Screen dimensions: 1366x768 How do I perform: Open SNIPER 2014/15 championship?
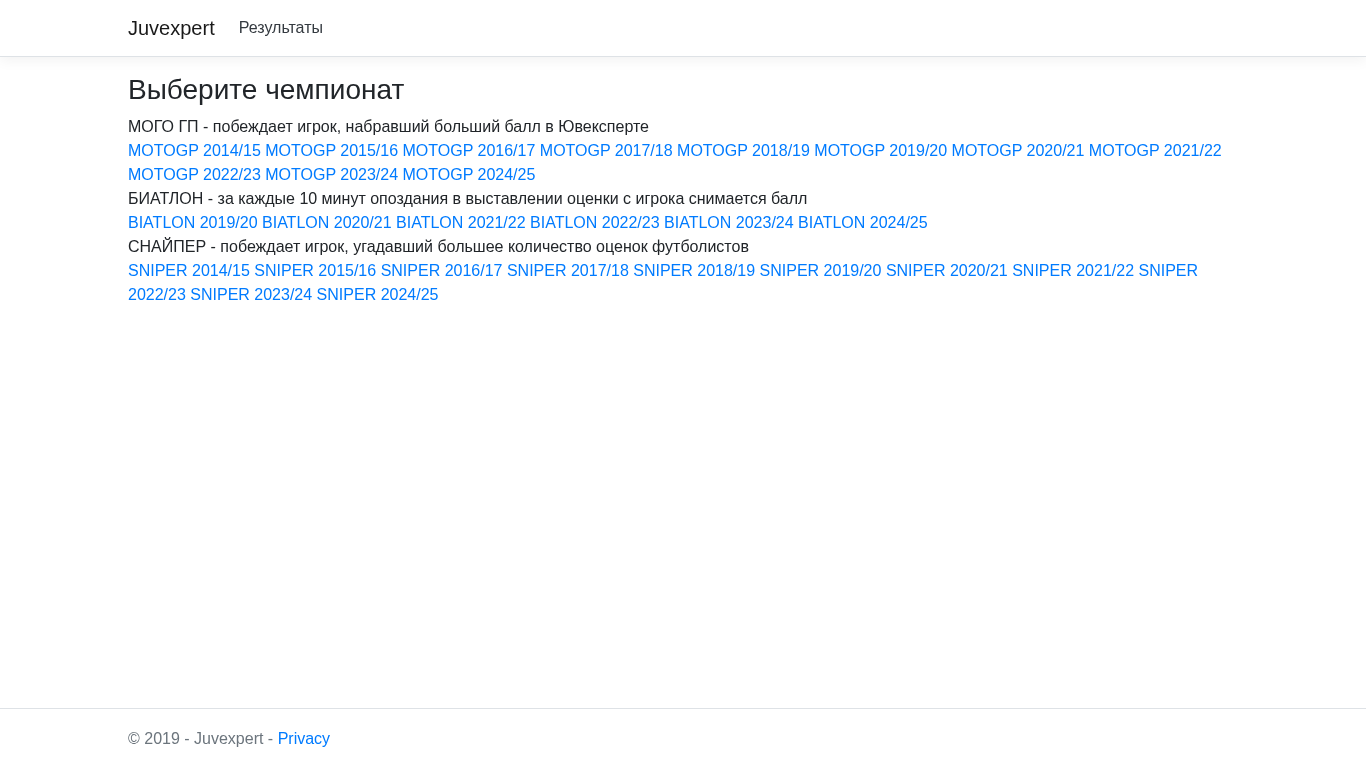189,271
